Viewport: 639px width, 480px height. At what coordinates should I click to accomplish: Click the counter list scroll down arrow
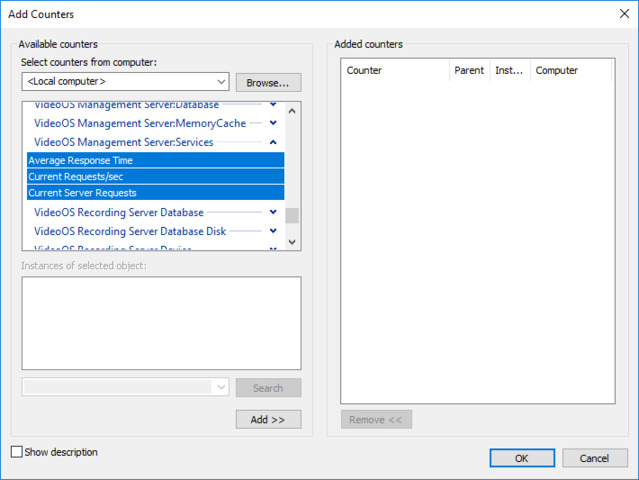coord(292,242)
